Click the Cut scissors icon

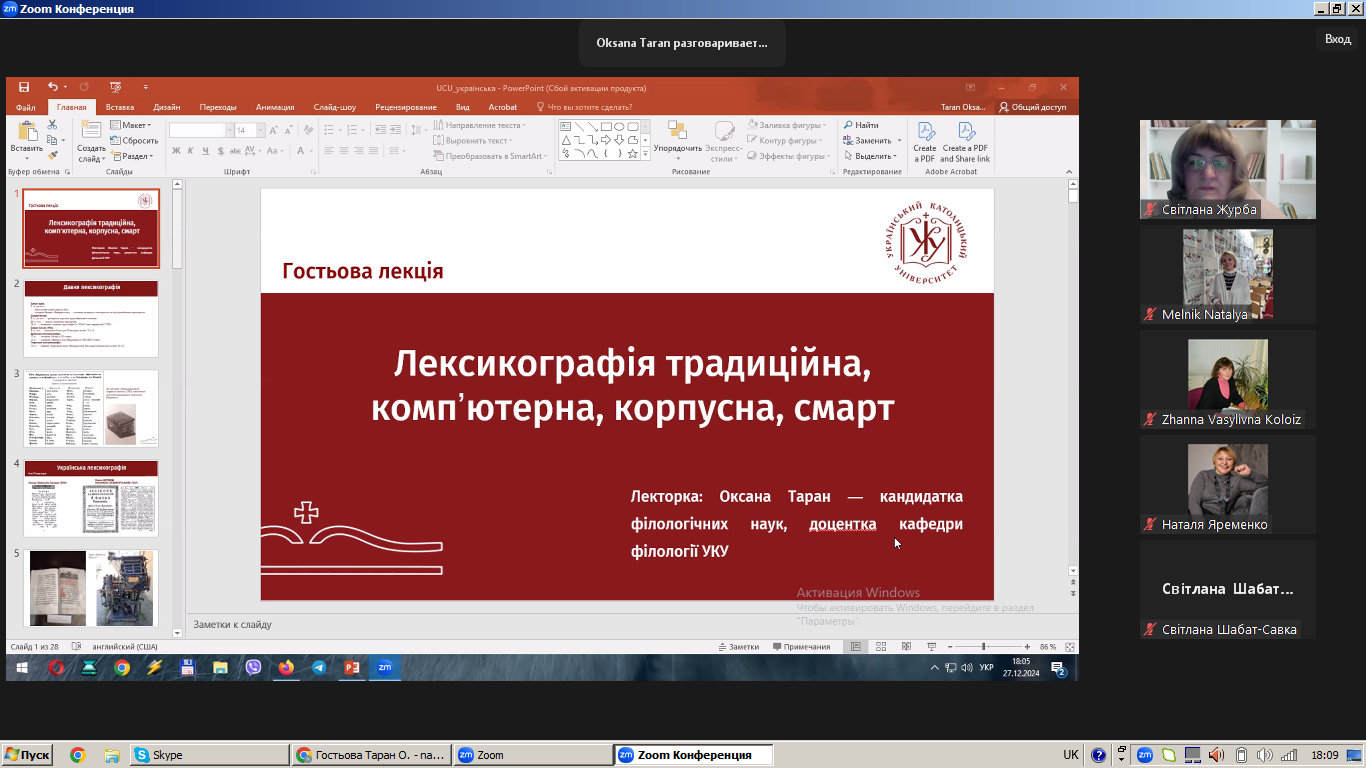tap(53, 125)
